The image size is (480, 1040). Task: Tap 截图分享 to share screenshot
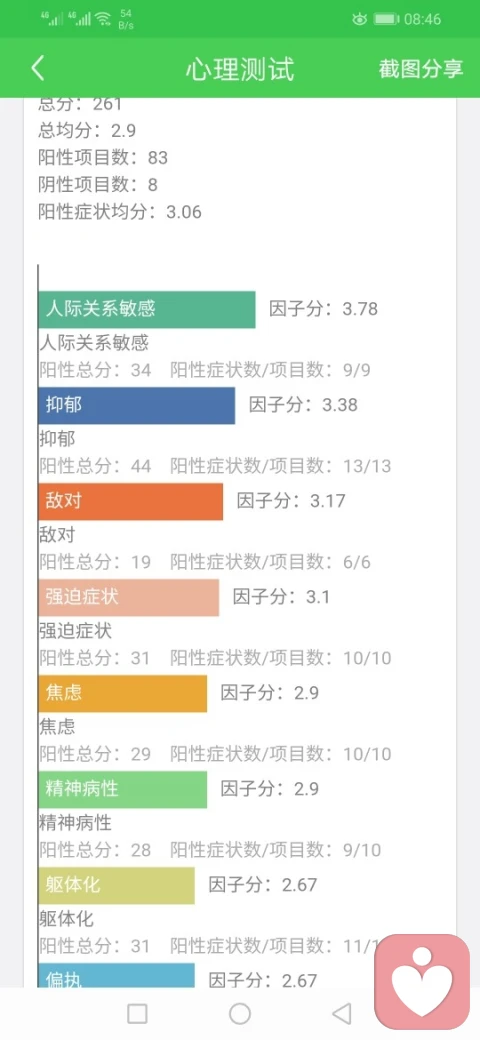pyautogui.click(x=421, y=69)
